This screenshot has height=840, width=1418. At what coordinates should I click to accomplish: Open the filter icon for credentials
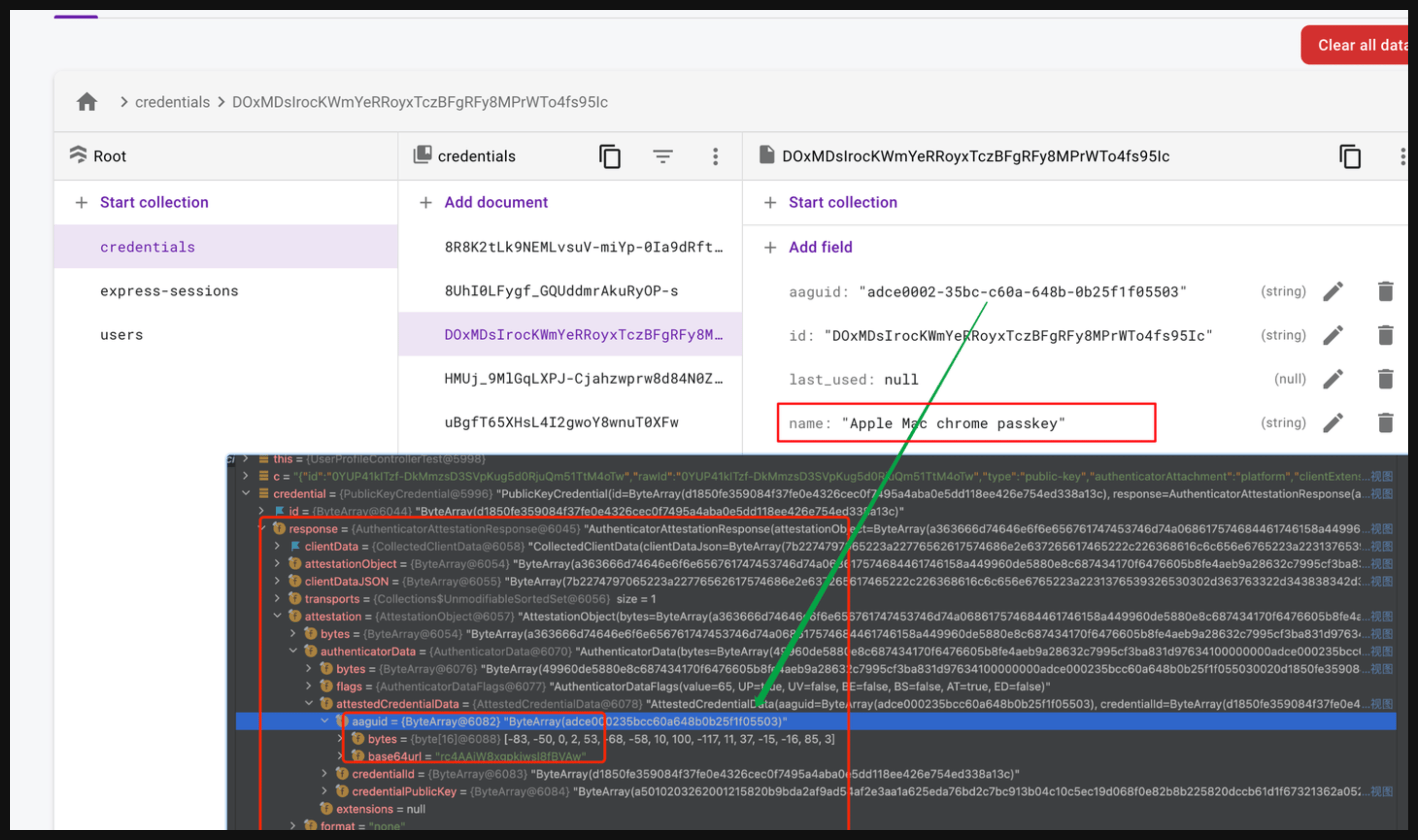[662, 156]
